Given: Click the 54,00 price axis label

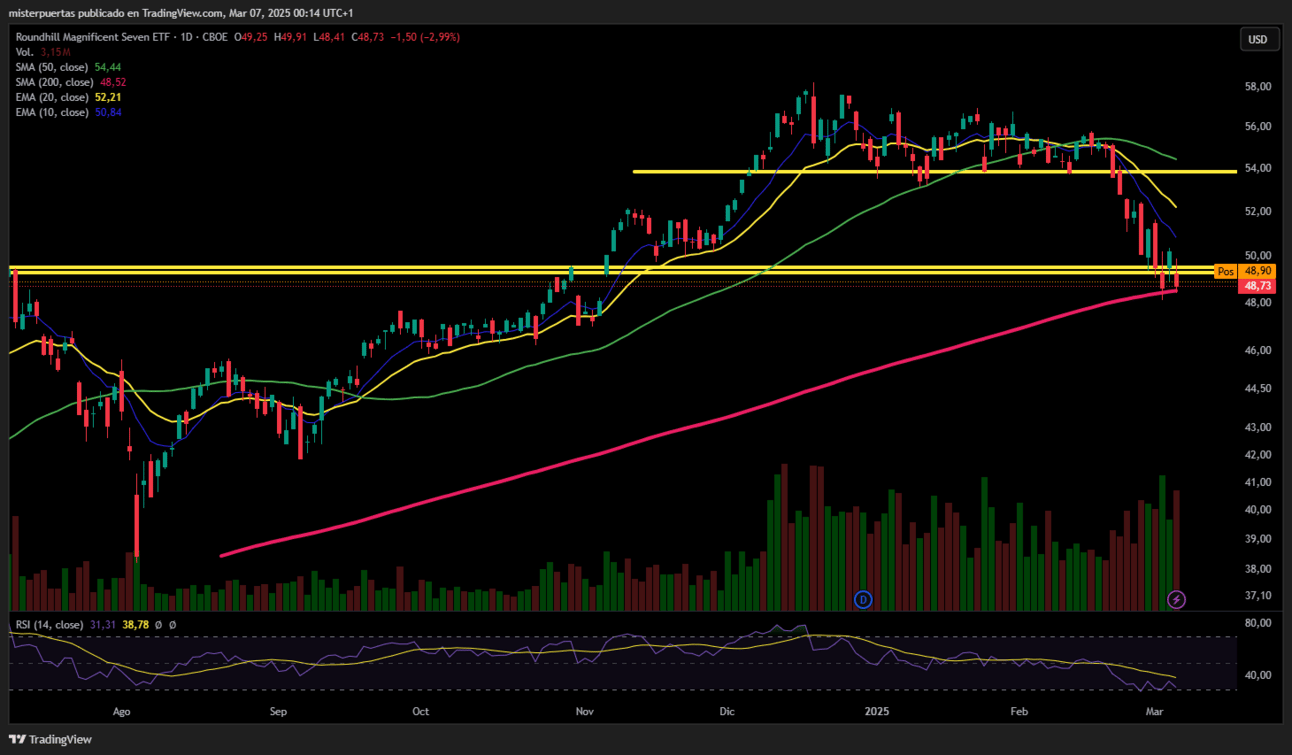Looking at the screenshot, I should point(1257,168).
